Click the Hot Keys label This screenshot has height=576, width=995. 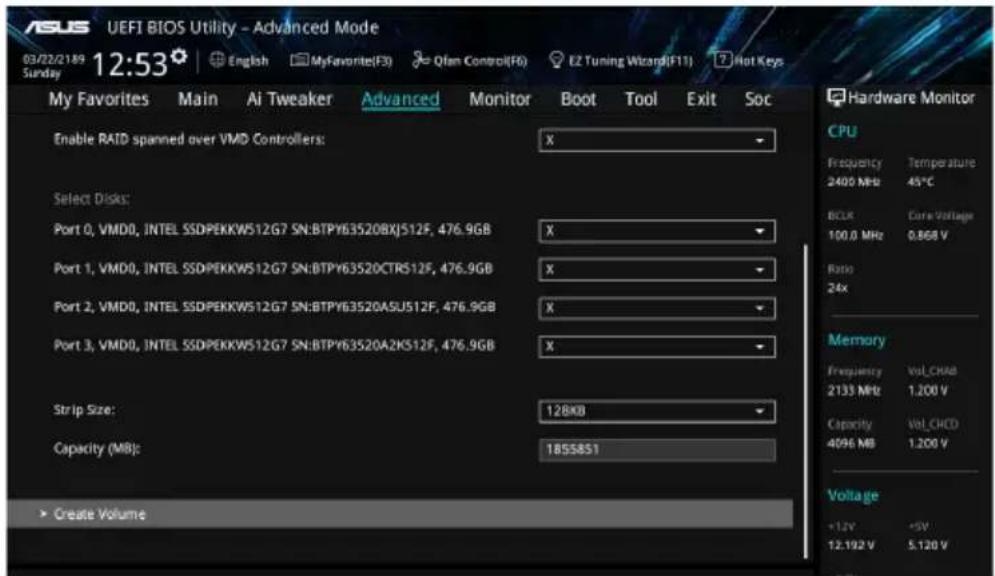[758, 61]
